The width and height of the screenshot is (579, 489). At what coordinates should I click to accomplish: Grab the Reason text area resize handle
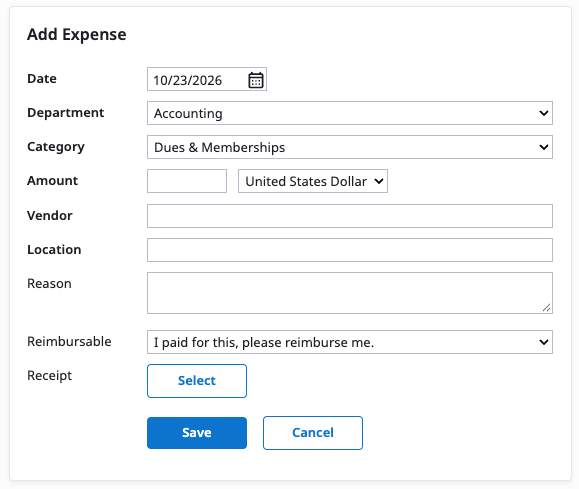pos(547,307)
